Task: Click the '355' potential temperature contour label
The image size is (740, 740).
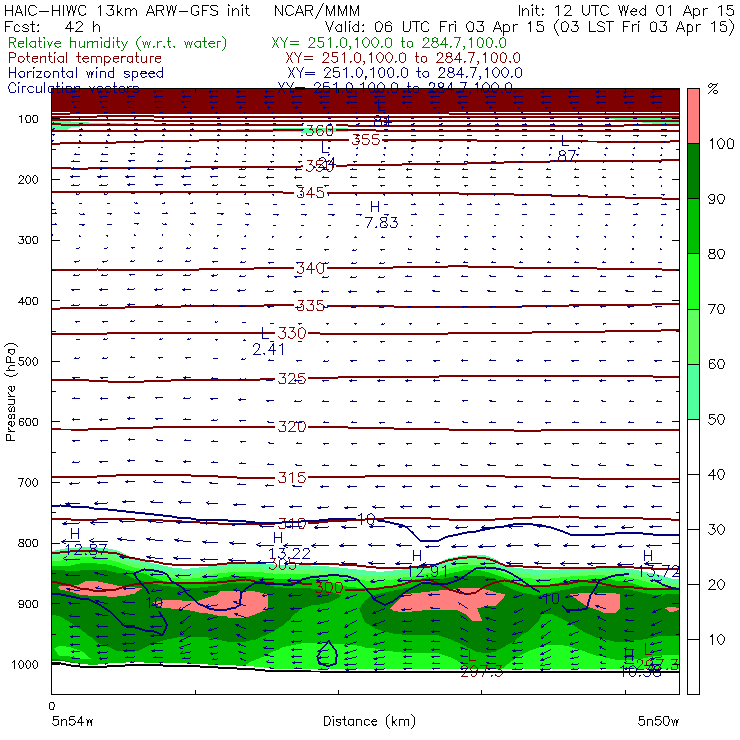Action: 366,140
